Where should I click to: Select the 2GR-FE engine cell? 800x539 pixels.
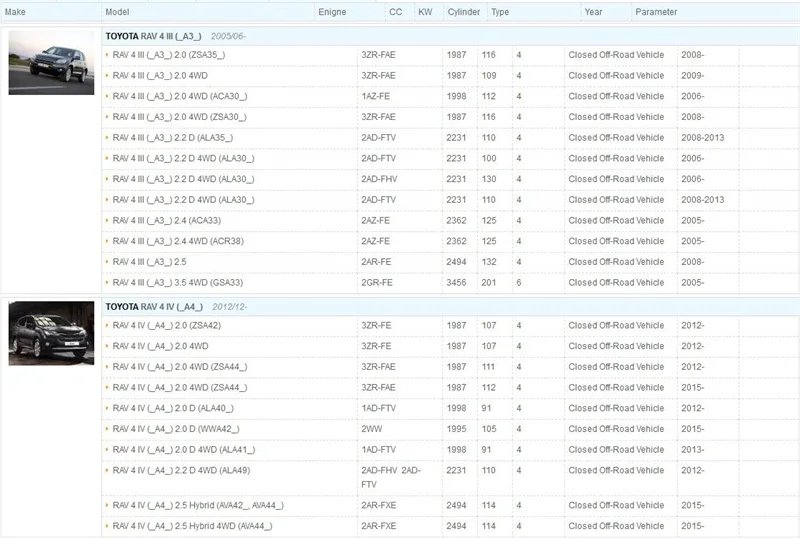(x=377, y=282)
